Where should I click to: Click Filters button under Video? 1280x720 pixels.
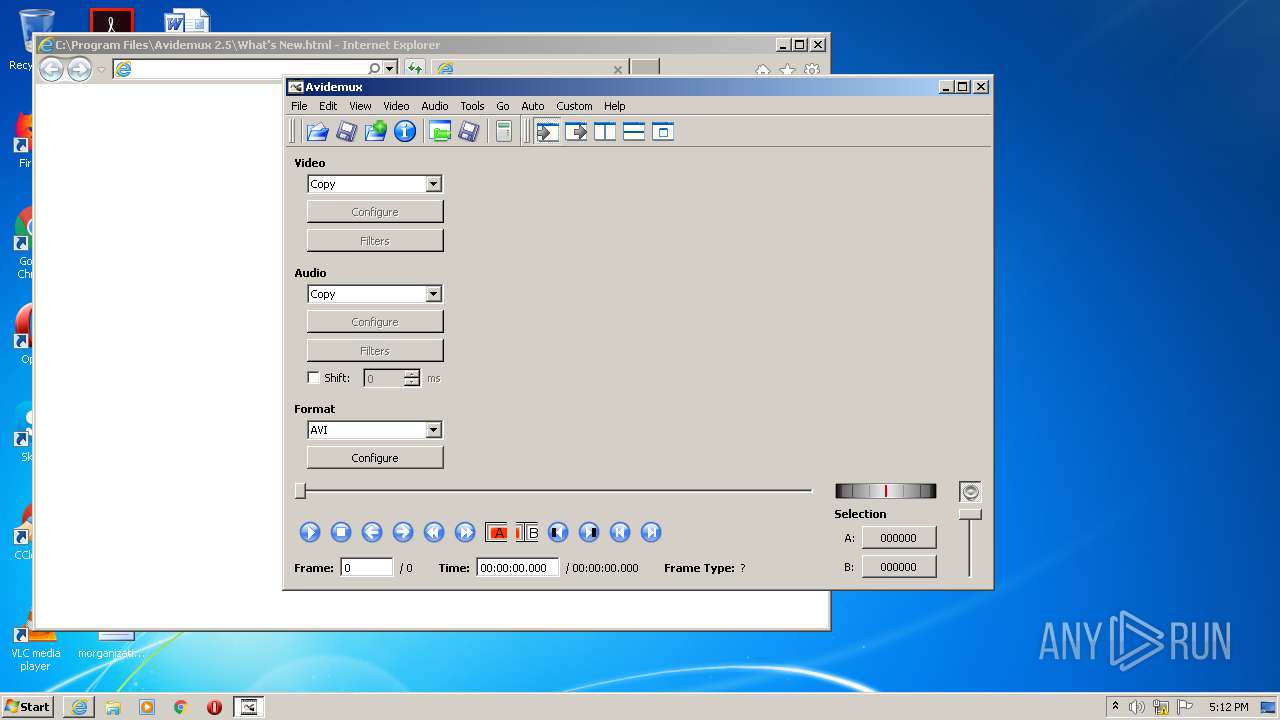375,241
